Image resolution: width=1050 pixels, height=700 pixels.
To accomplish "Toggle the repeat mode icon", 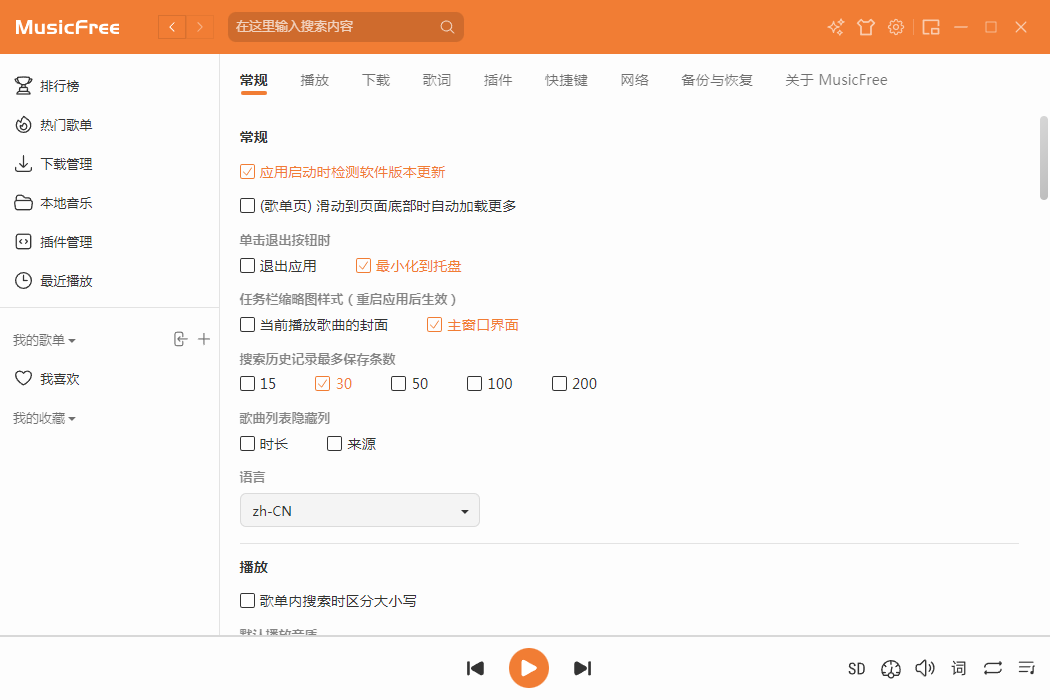I will [992, 668].
